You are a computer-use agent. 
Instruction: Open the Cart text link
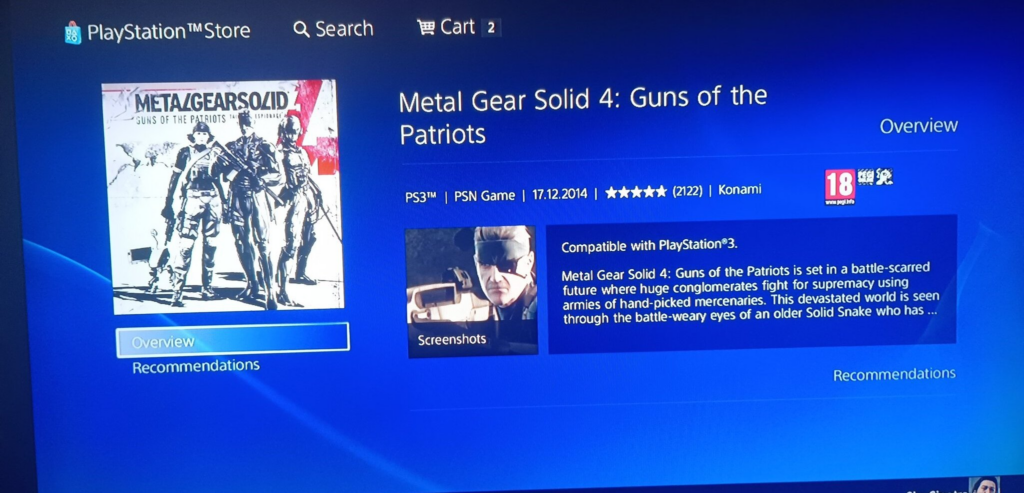click(457, 27)
